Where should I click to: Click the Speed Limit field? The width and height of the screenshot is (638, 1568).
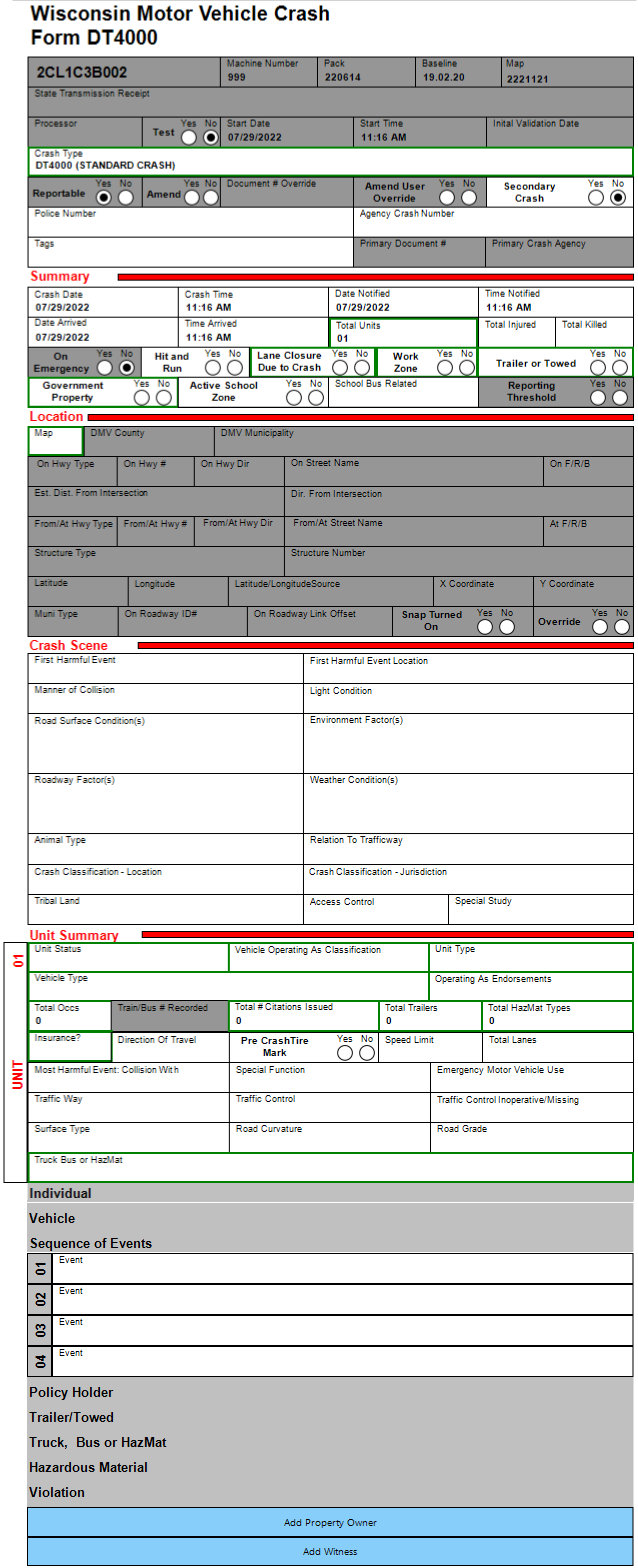[x=430, y=1047]
